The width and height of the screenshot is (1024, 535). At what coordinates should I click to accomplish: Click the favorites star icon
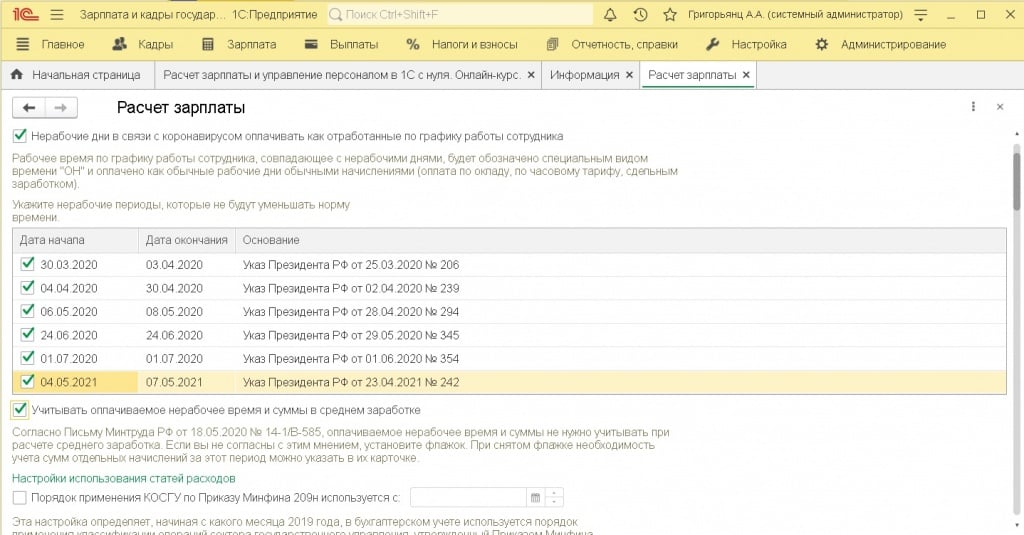click(x=668, y=15)
